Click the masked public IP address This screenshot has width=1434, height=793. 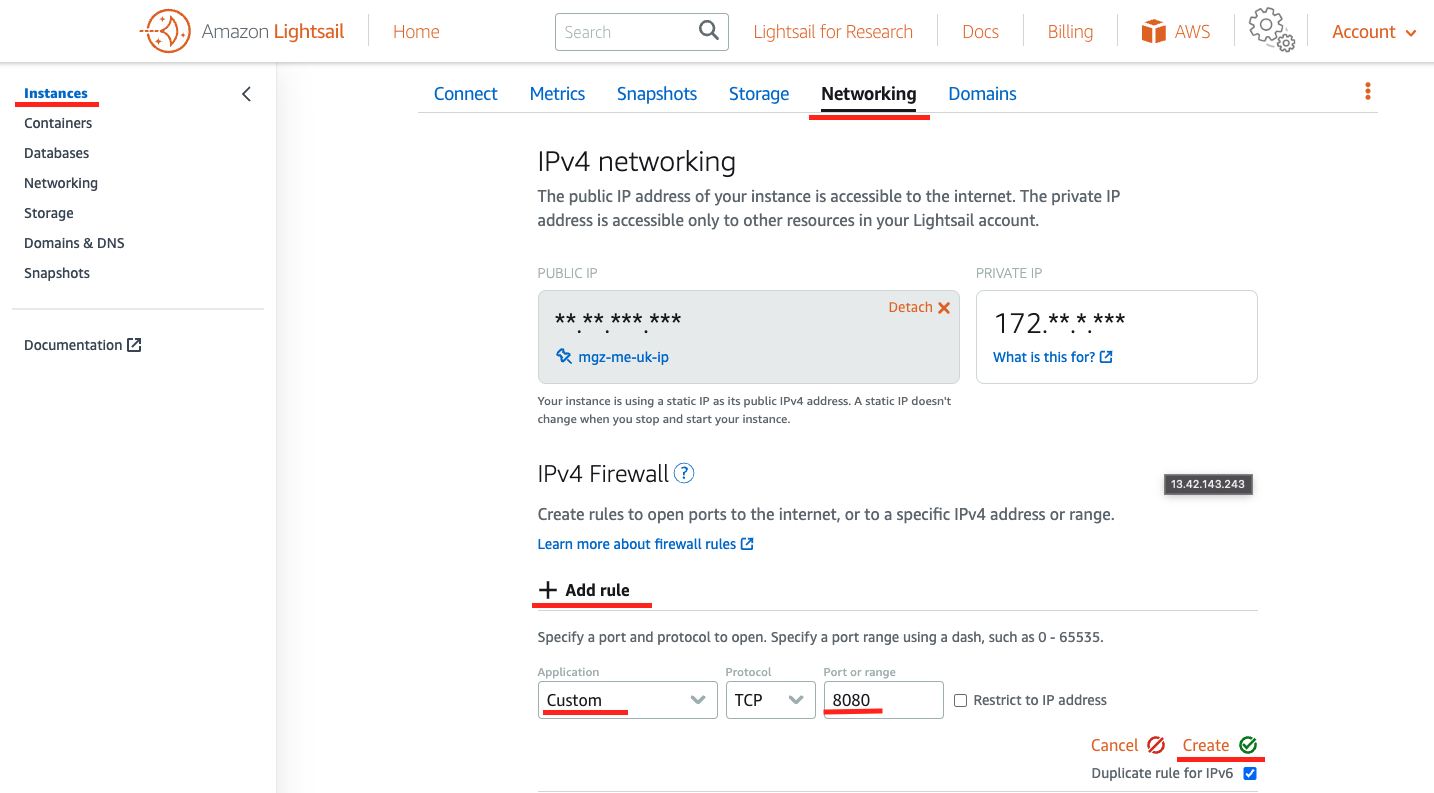[x=618, y=322]
